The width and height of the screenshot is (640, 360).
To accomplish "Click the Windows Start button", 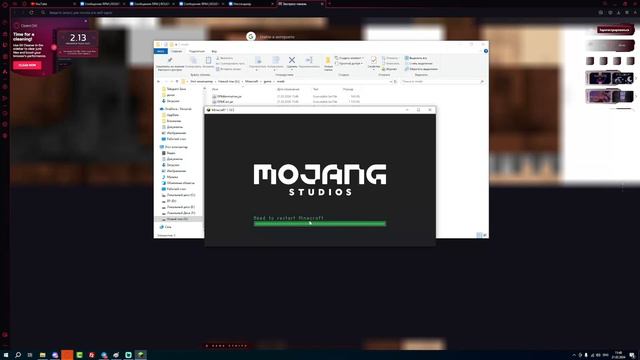I will (6, 355).
